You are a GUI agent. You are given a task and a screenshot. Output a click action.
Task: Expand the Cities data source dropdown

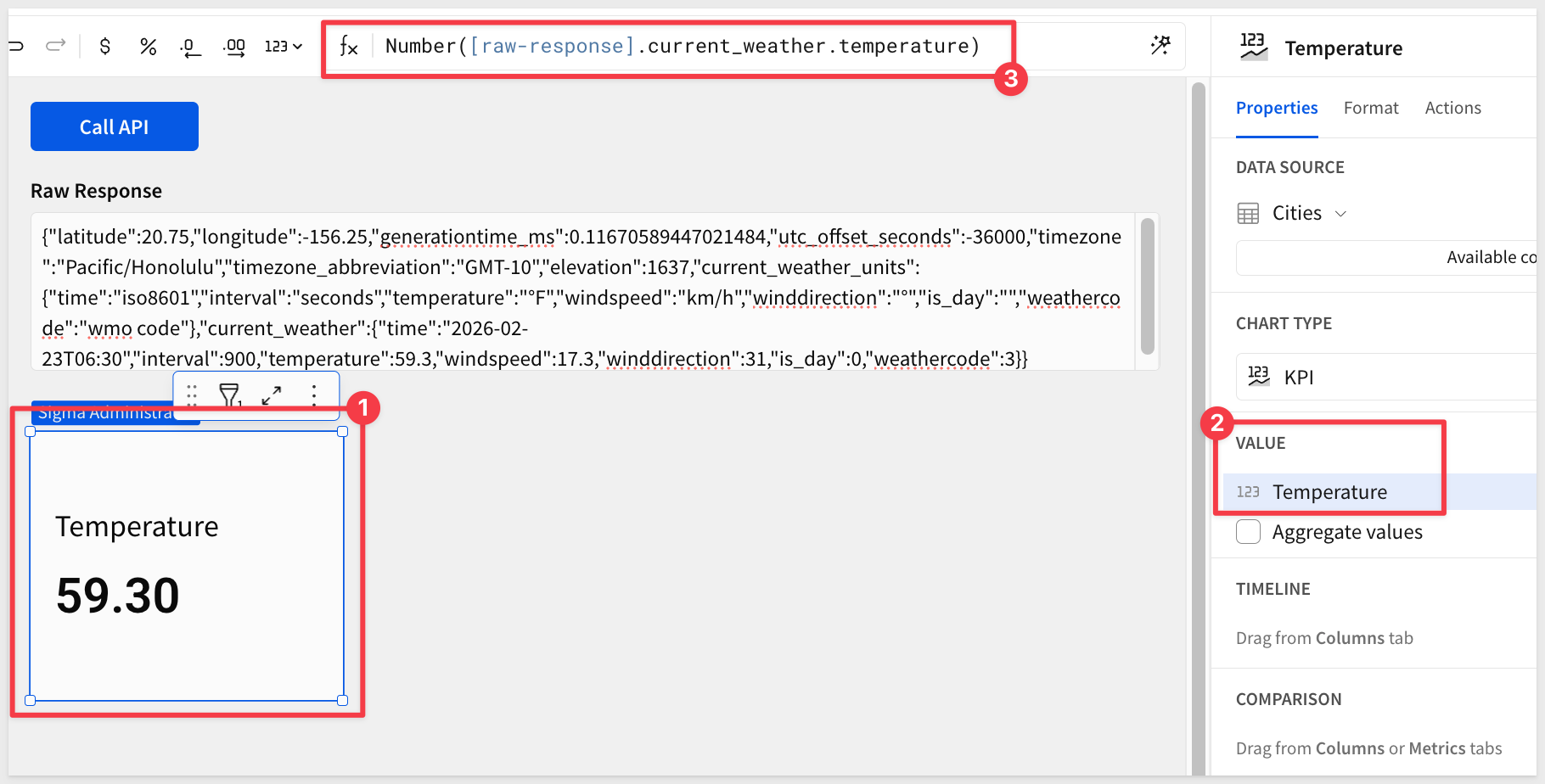click(1341, 213)
